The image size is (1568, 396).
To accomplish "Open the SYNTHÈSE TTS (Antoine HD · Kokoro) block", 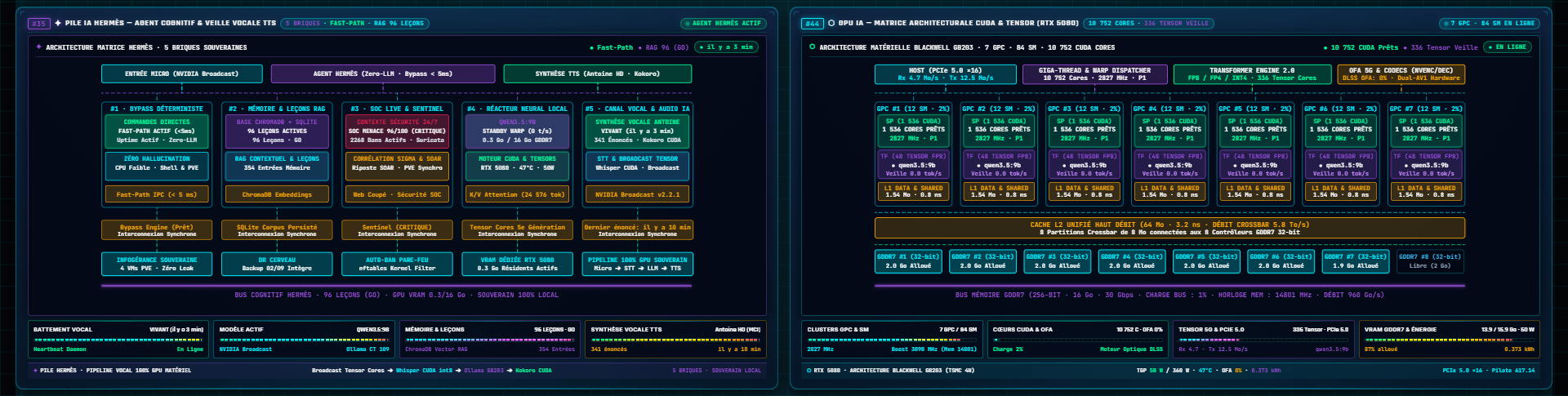I will click(598, 74).
